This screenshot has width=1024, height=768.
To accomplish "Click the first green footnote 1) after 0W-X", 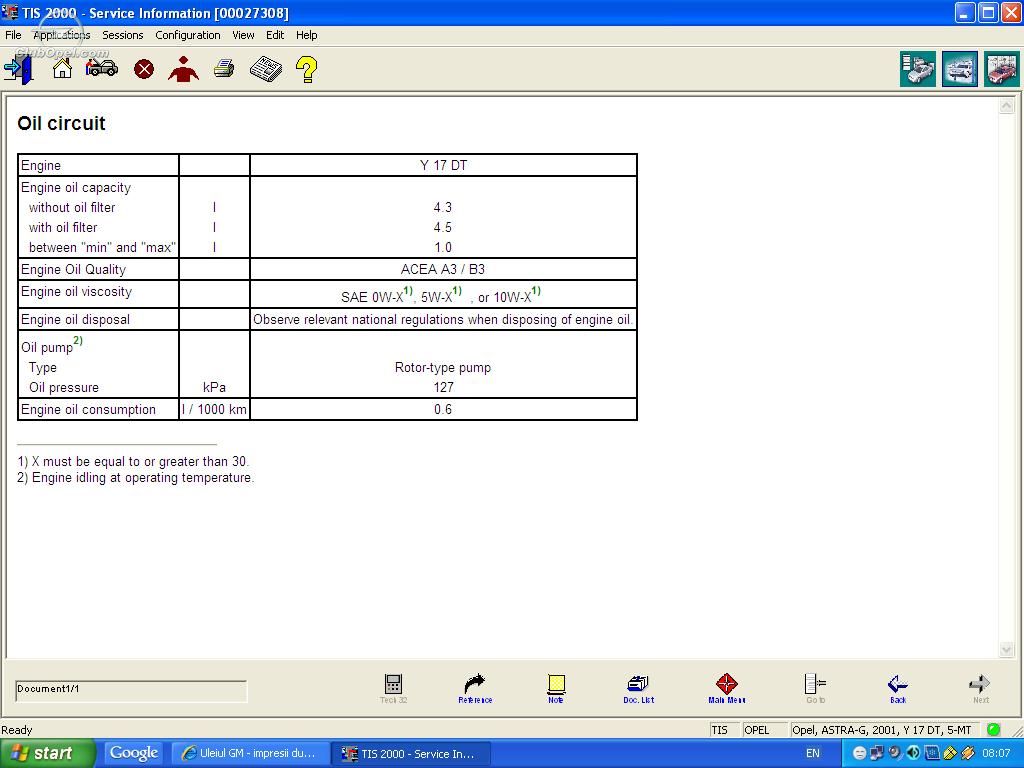I will 408,291.
